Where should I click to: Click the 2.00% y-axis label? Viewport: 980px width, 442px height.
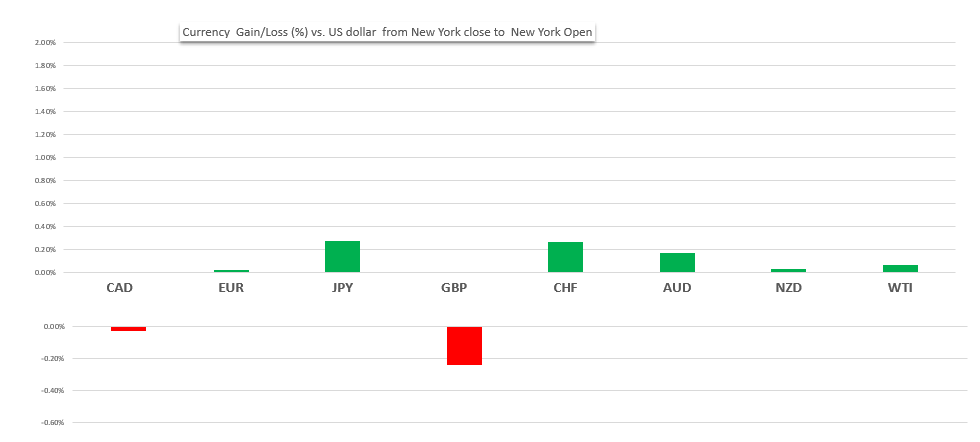click(x=45, y=43)
